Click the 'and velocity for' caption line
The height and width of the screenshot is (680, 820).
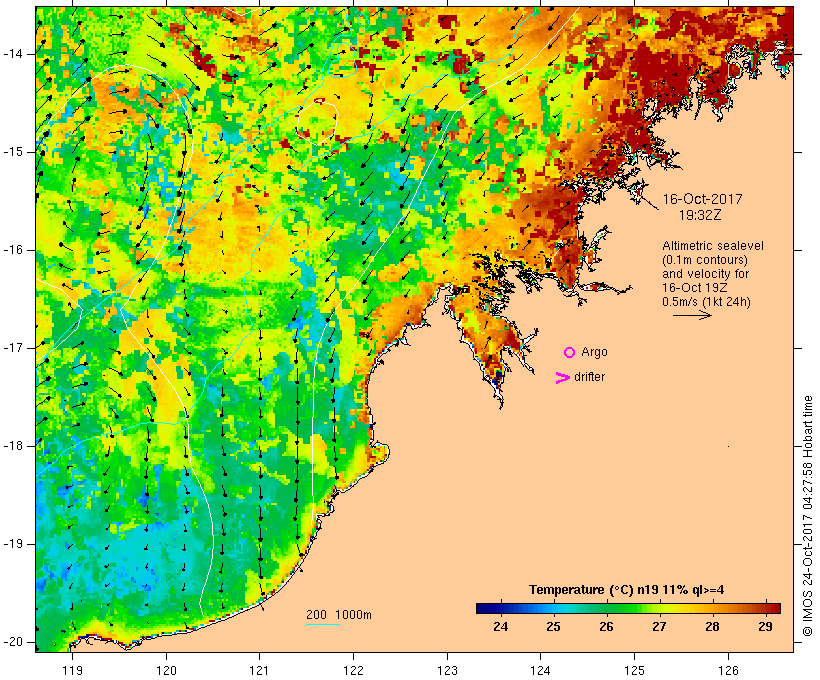click(705, 274)
